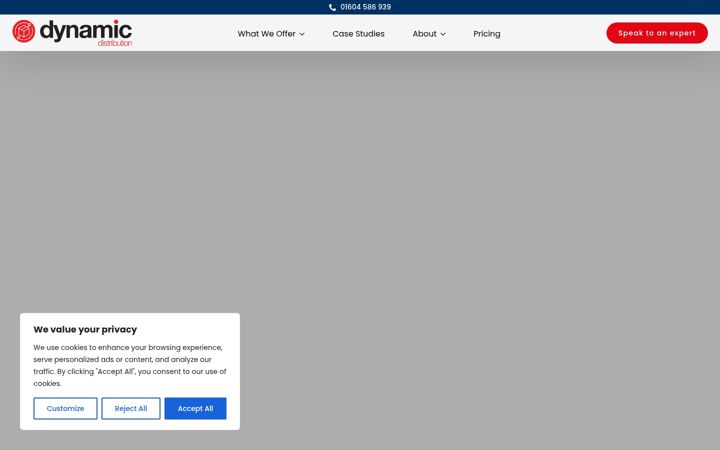Accept all cookies
The image size is (720, 450).
pyautogui.click(x=195, y=408)
